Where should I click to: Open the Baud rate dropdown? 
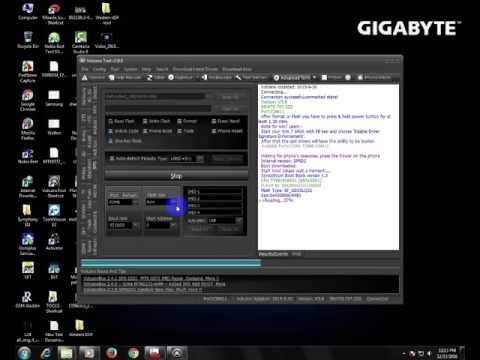click(124, 226)
